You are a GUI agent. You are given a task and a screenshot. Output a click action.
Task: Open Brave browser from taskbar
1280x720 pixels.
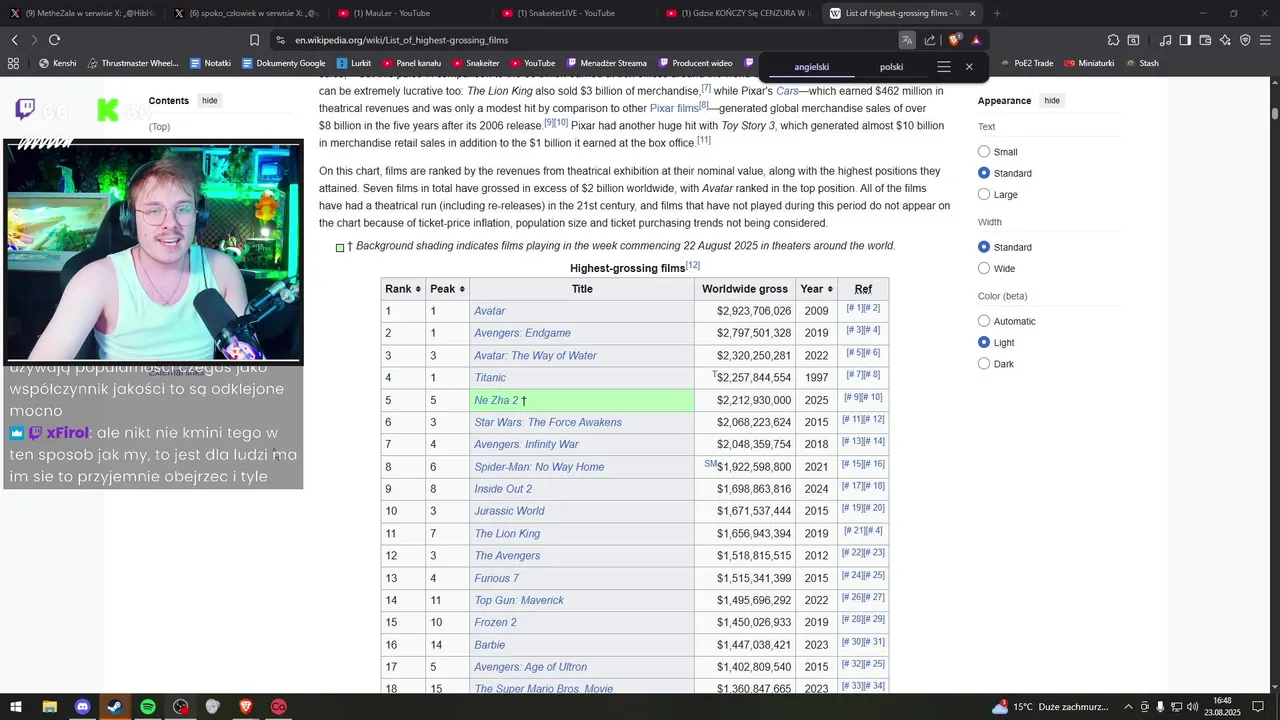point(246,707)
